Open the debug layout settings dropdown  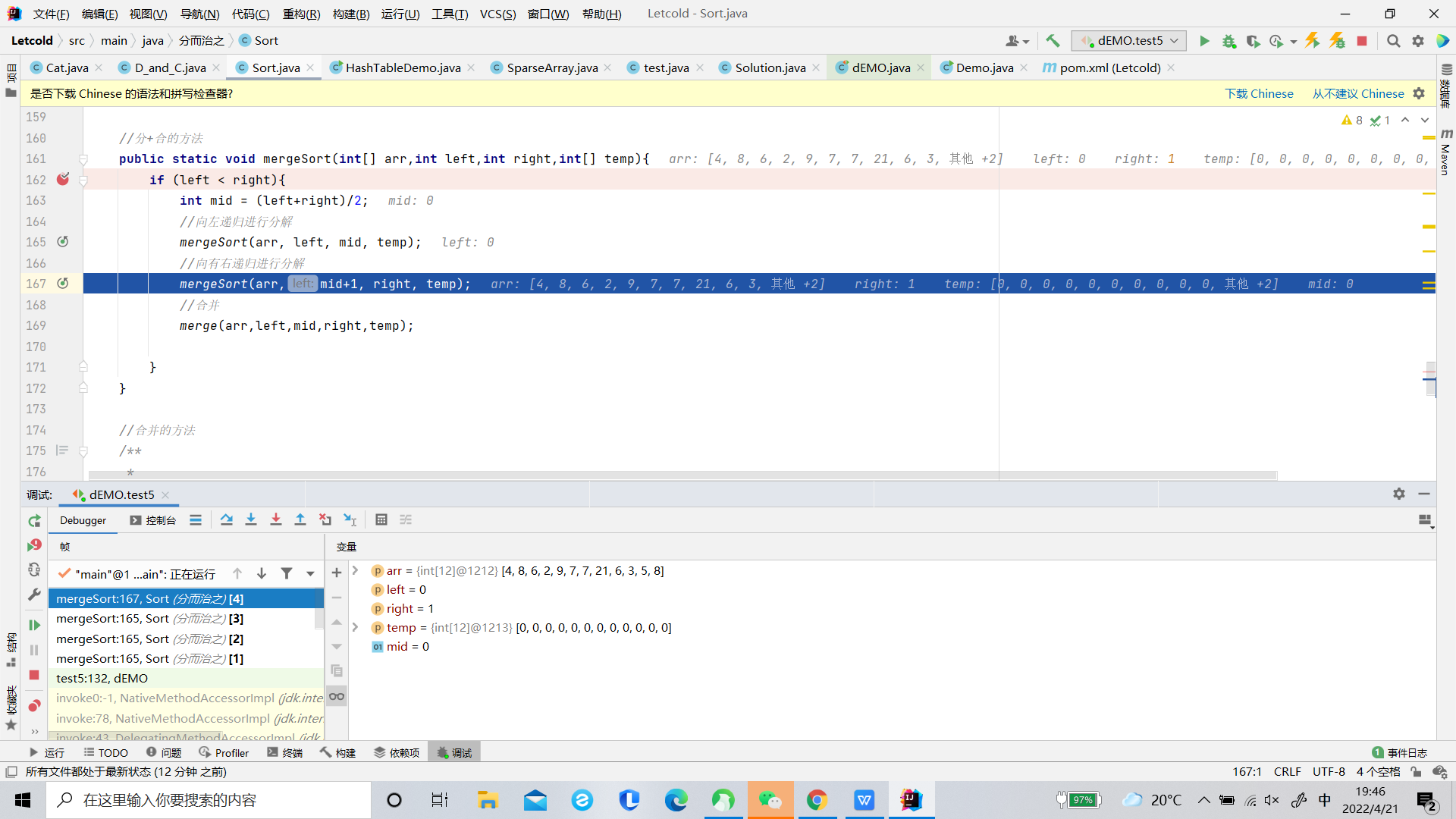click(x=1425, y=520)
